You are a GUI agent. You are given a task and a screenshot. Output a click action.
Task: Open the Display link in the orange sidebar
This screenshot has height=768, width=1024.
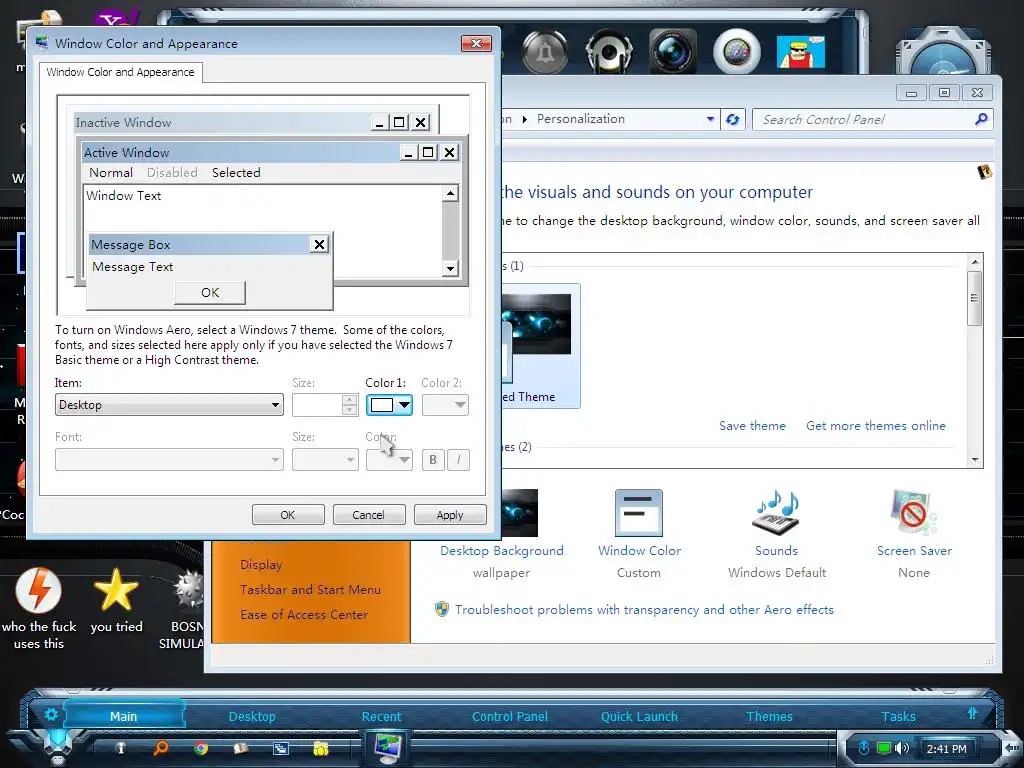pos(261,564)
